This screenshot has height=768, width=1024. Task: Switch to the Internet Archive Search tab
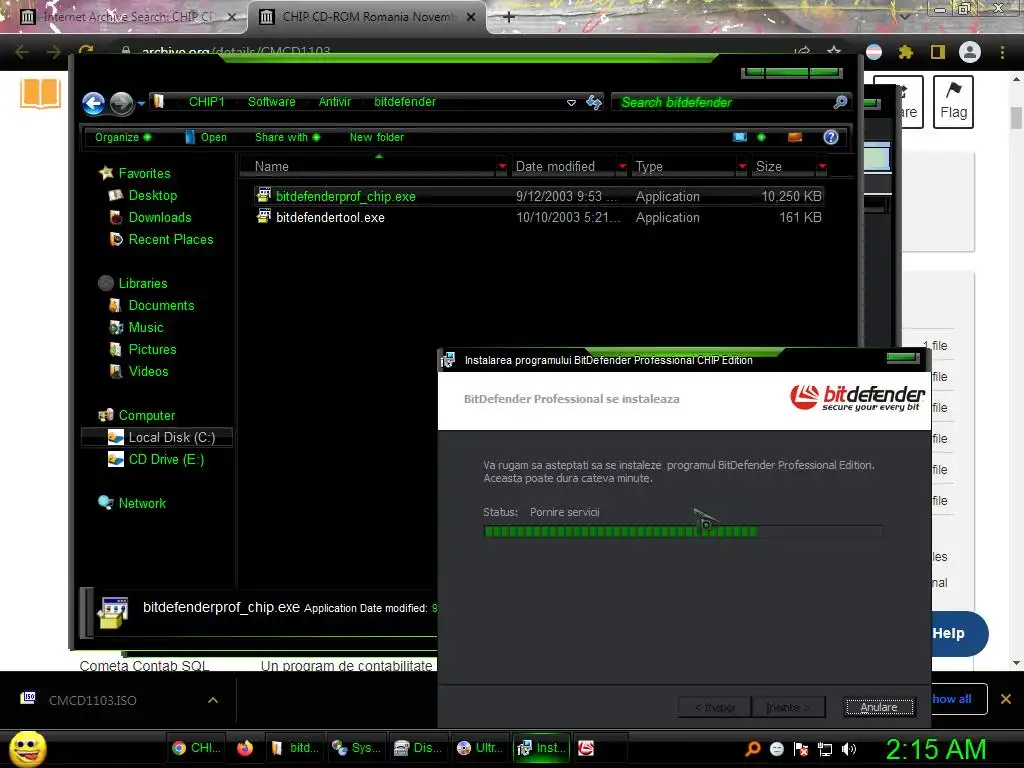(127, 17)
